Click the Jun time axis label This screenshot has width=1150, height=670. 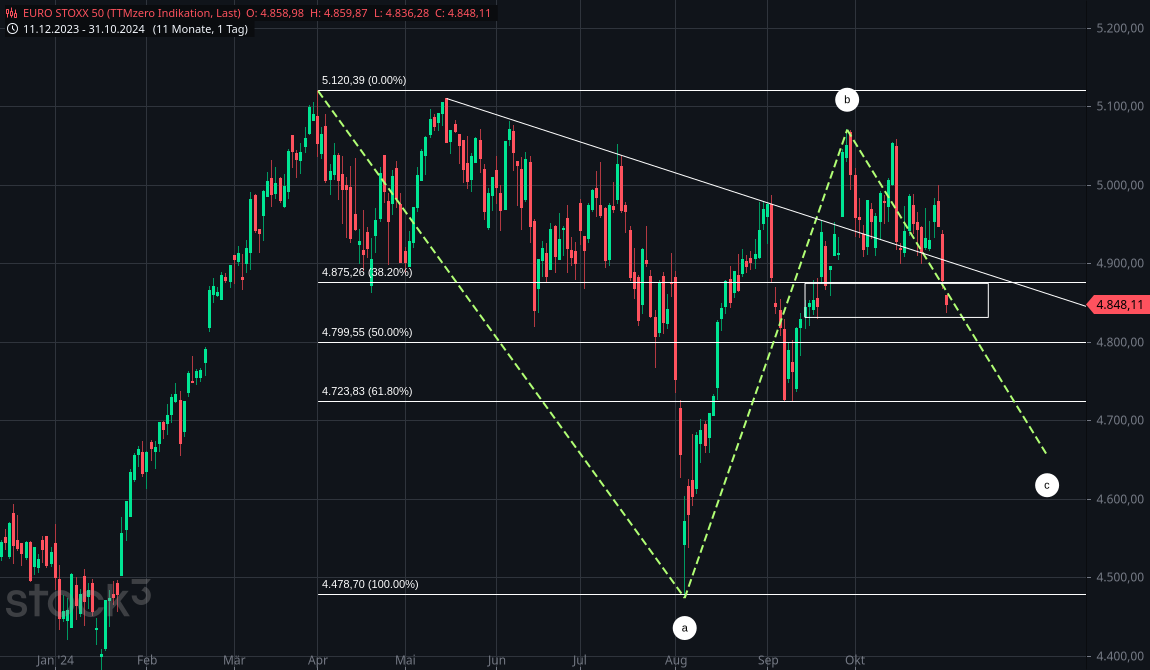tap(497, 660)
